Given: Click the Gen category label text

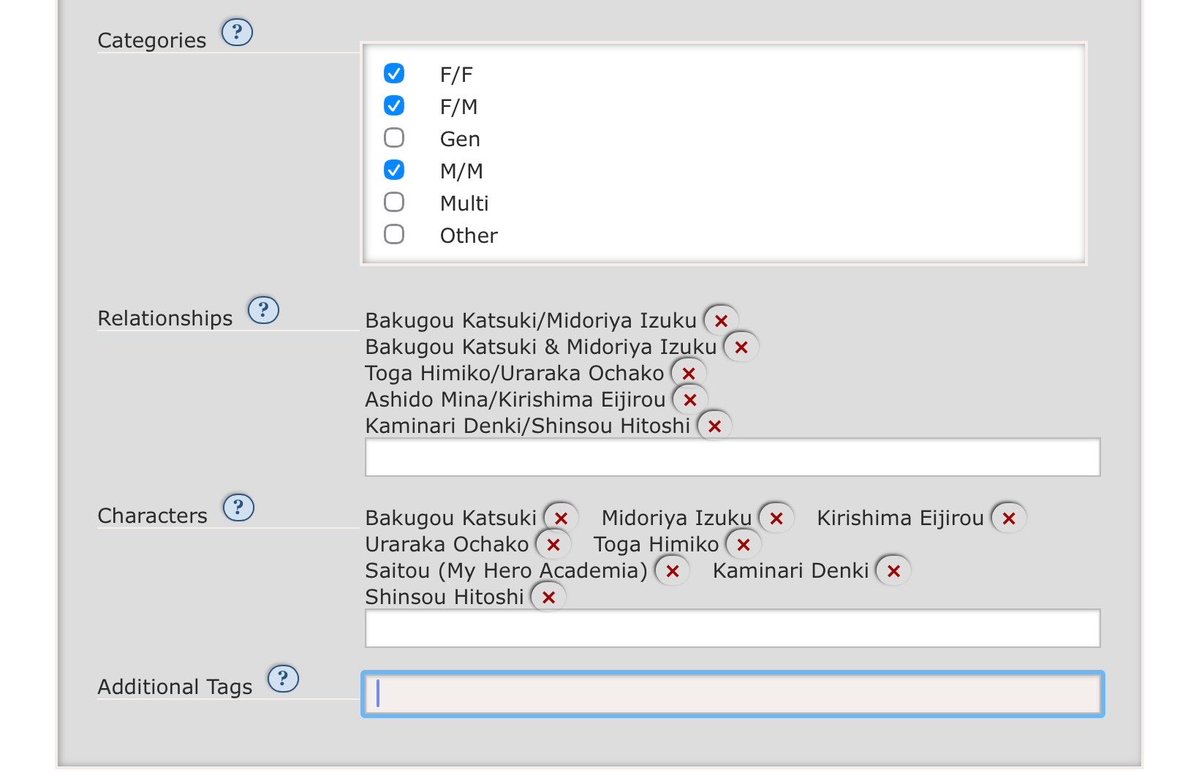Looking at the screenshot, I should pos(460,139).
